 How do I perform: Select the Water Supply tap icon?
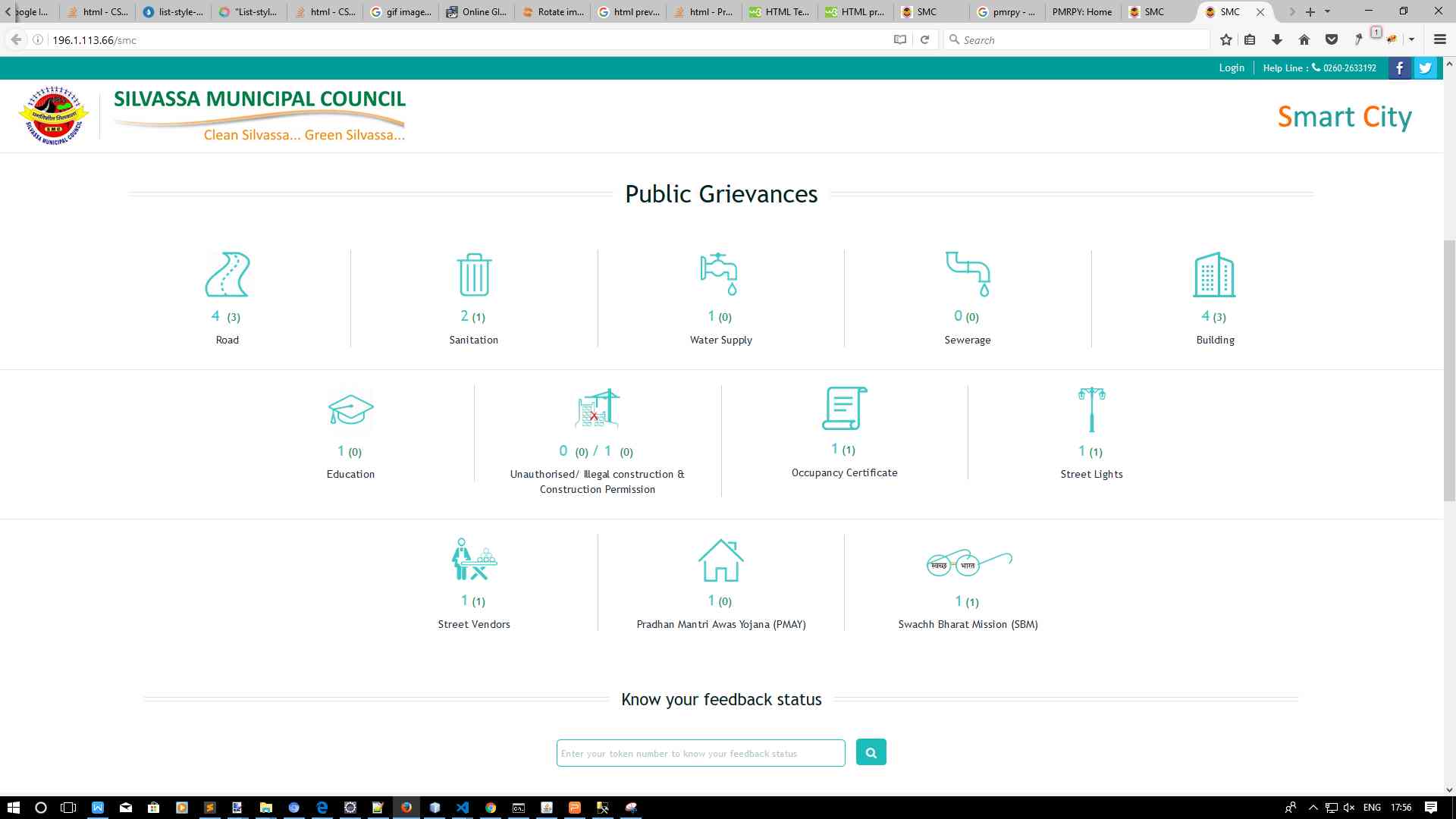coord(720,274)
